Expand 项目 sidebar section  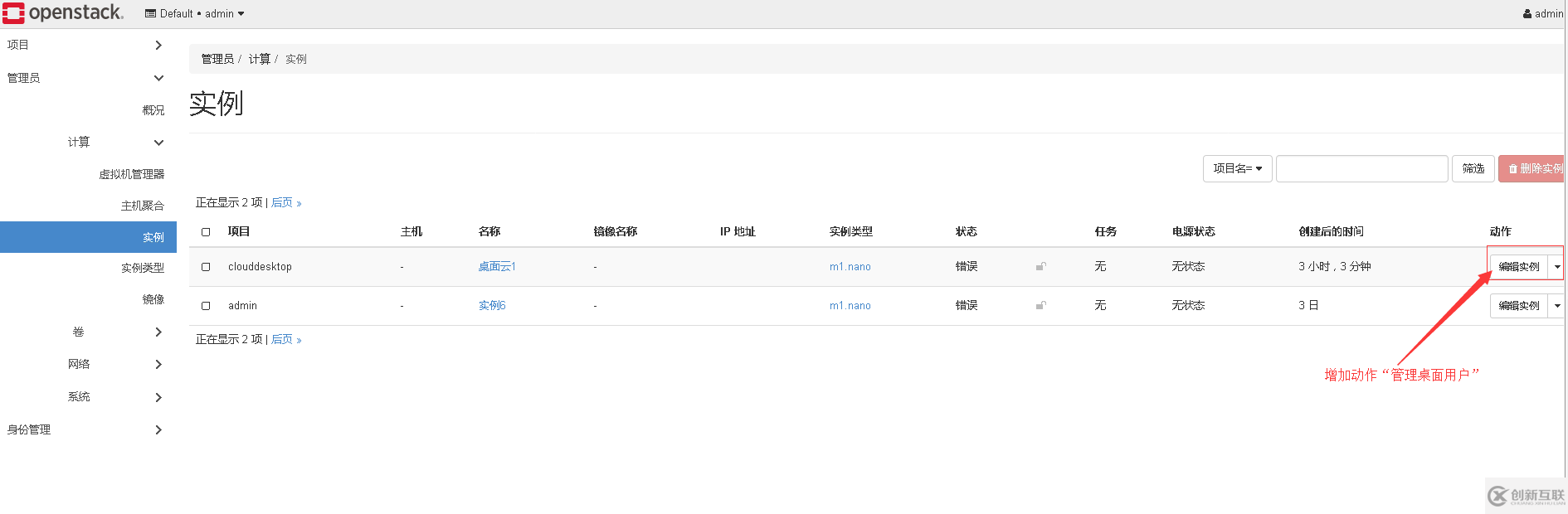point(158,45)
